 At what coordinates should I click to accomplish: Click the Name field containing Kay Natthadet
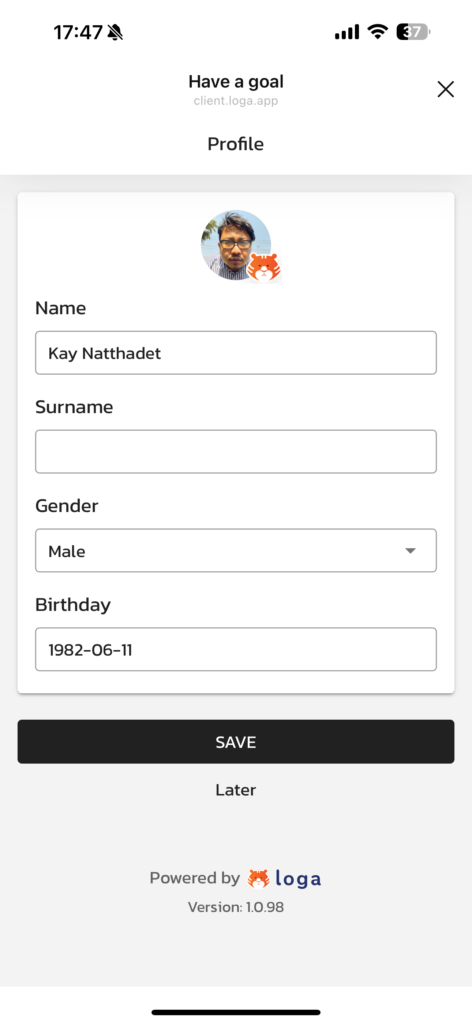pos(236,353)
